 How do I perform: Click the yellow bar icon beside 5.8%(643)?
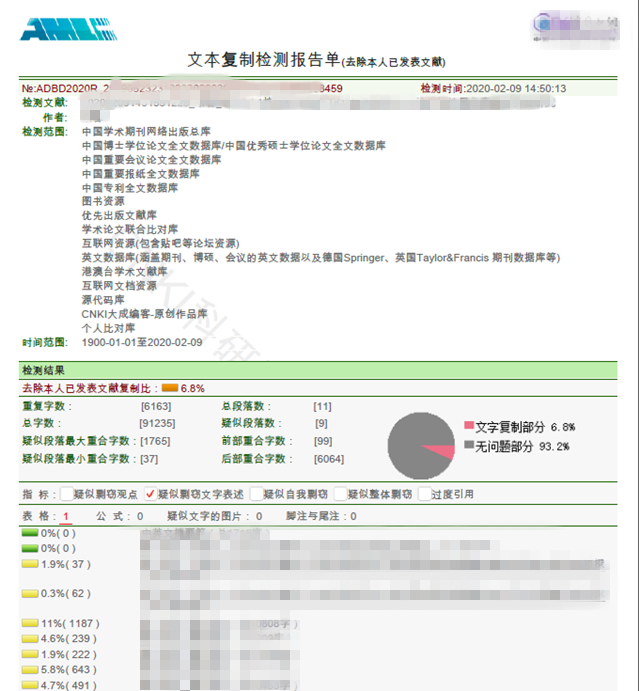click(x=30, y=669)
